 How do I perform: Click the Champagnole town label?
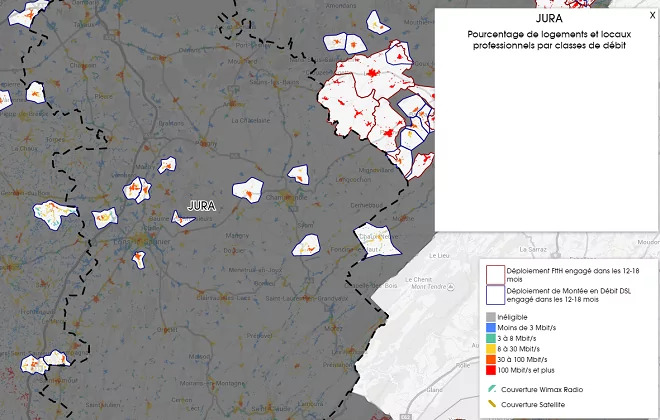pyautogui.click(x=286, y=197)
